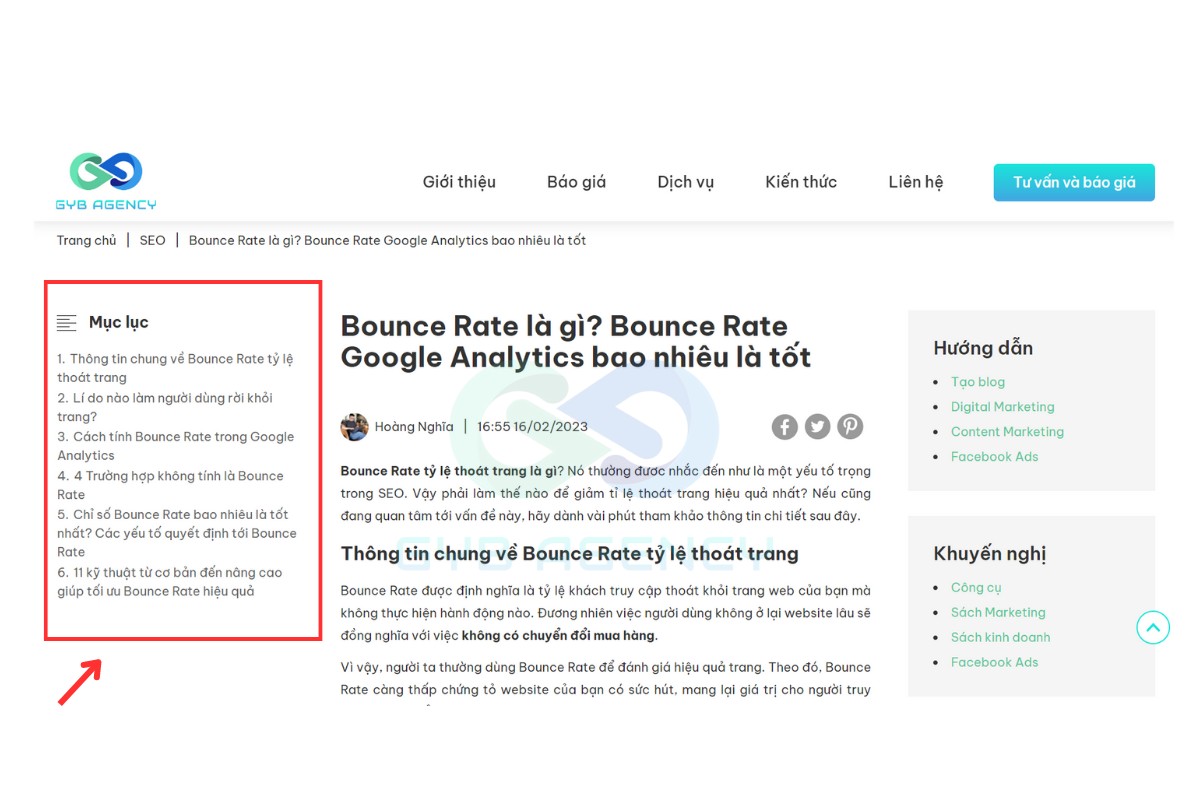Open the Liên hệ menu

[x=916, y=182]
